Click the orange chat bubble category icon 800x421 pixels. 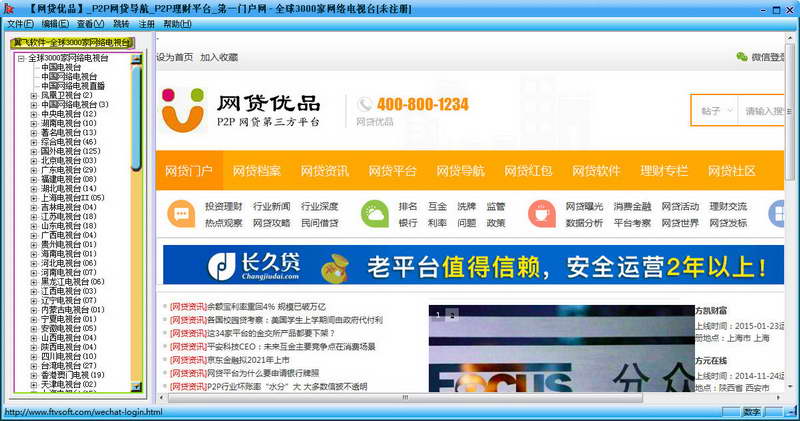(181, 214)
